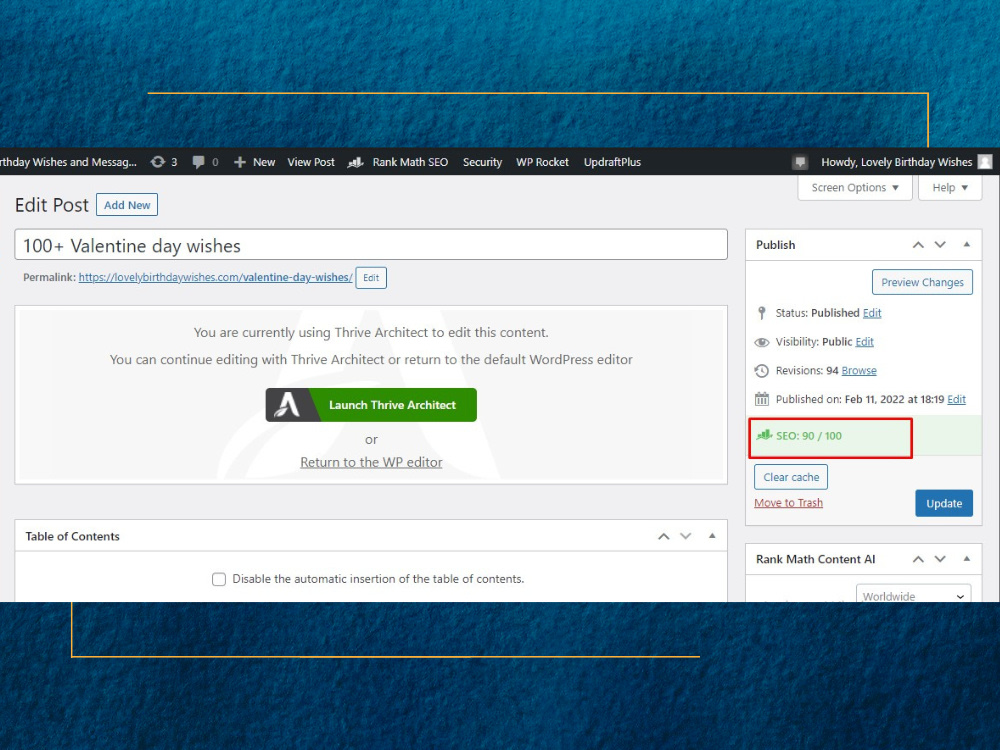
Task: Click Howdy, Lovely Birthday Wishes account menu
Action: pyautogui.click(x=896, y=162)
